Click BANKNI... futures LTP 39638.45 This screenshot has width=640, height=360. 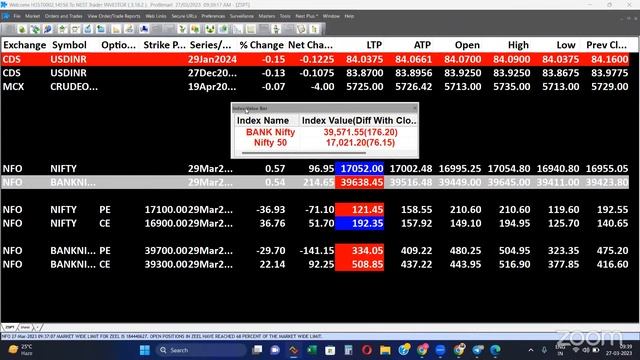pyautogui.click(x=360, y=182)
